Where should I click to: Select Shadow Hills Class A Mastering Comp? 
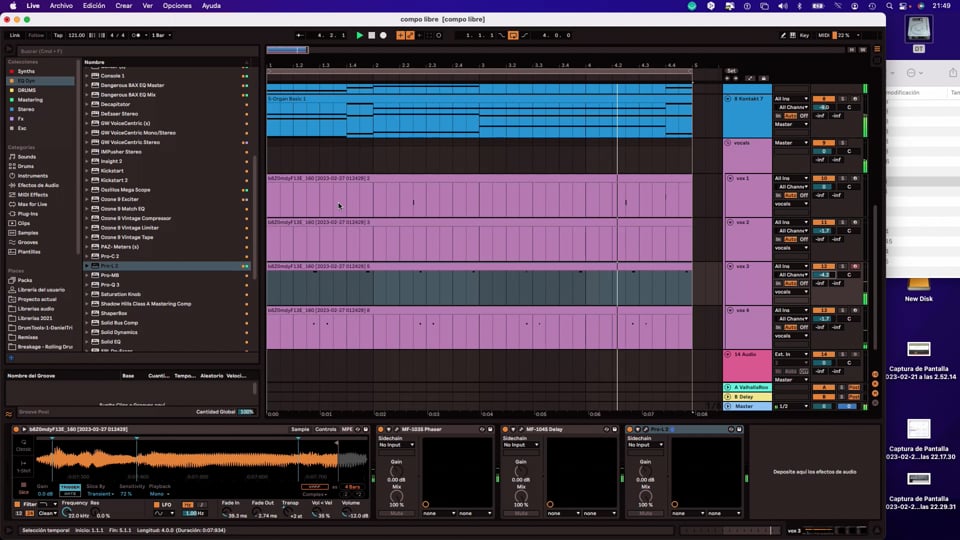coord(146,304)
